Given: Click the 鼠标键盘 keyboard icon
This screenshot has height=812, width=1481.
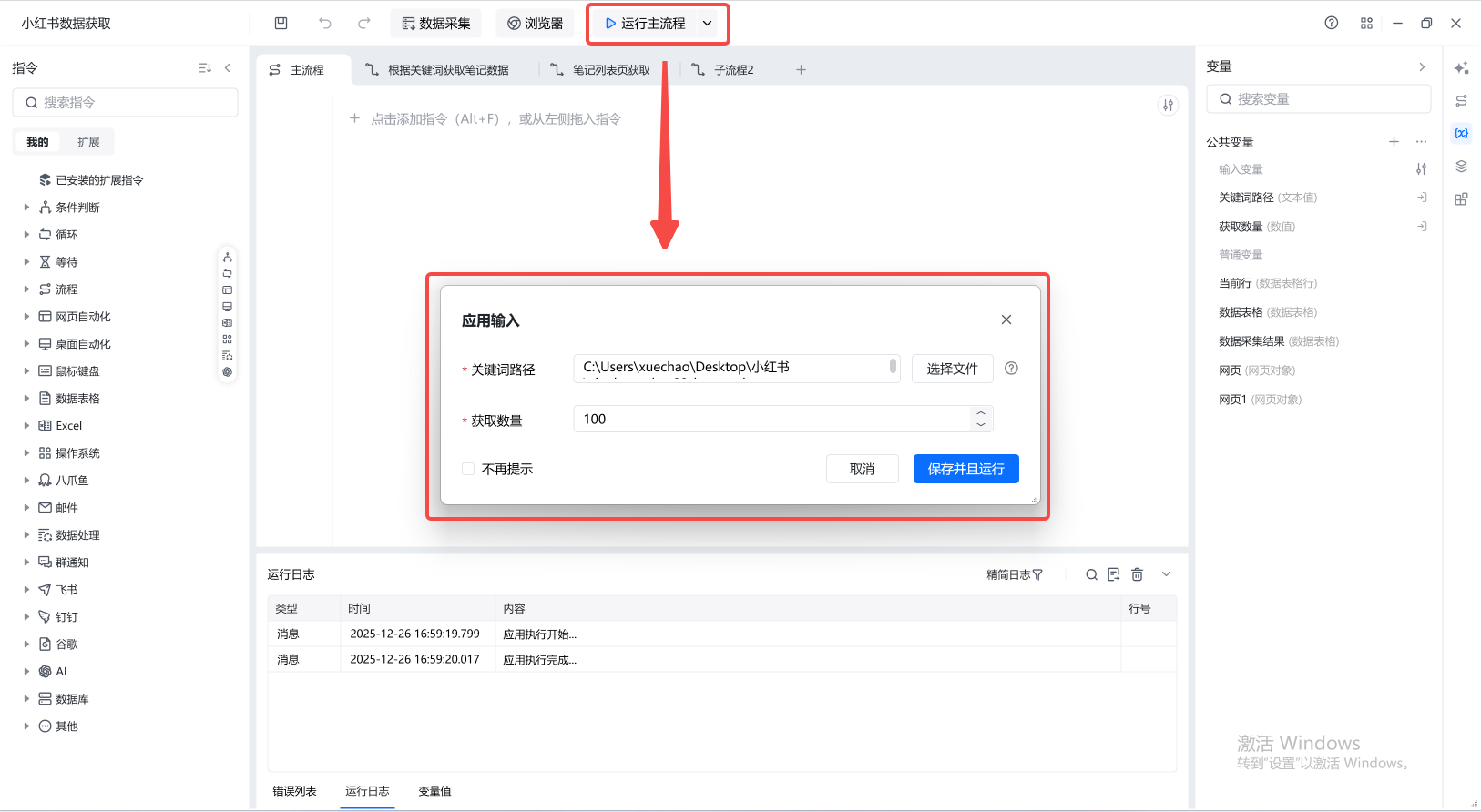Looking at the screenshot, I should click(45, 371).
